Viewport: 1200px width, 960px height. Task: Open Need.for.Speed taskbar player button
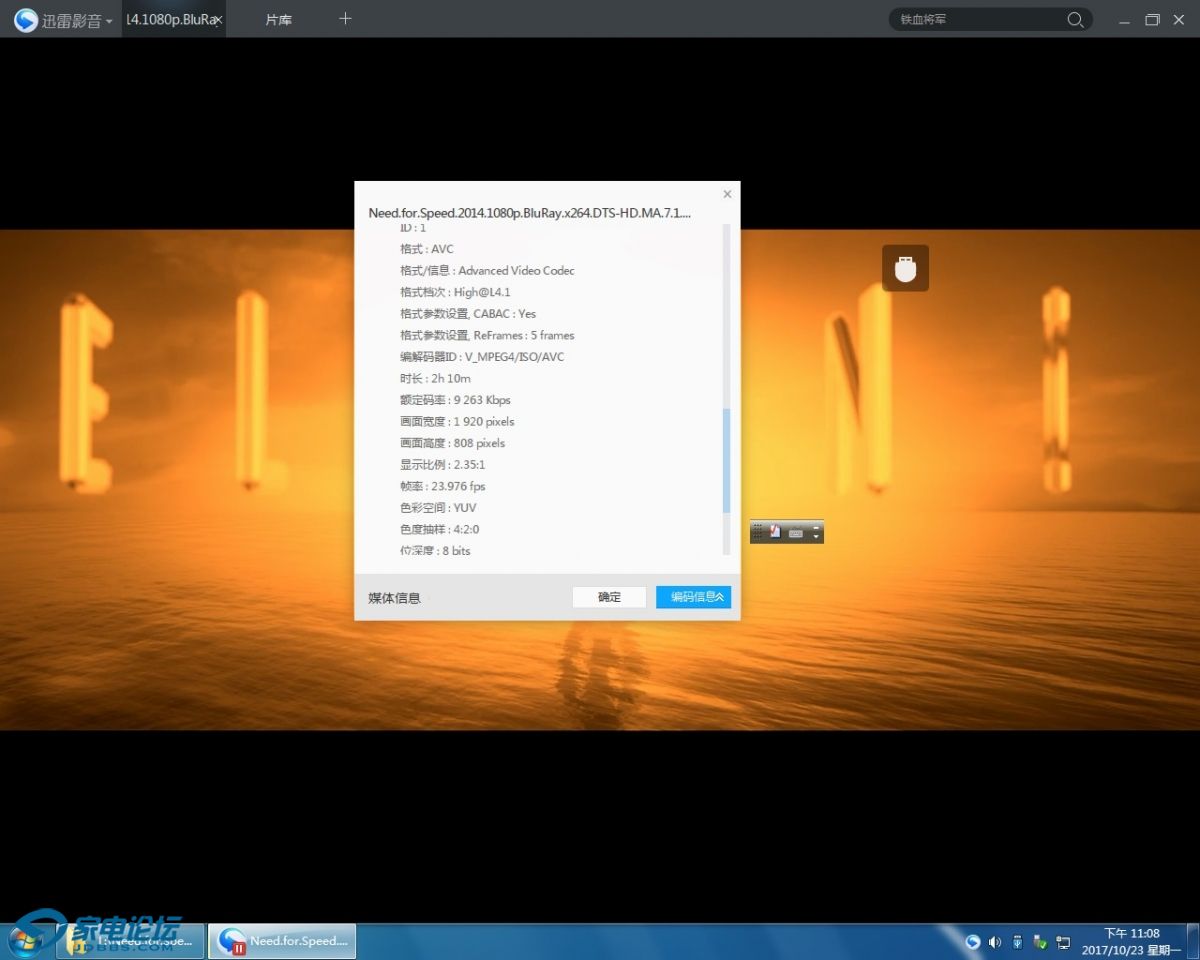pos(282,941)
